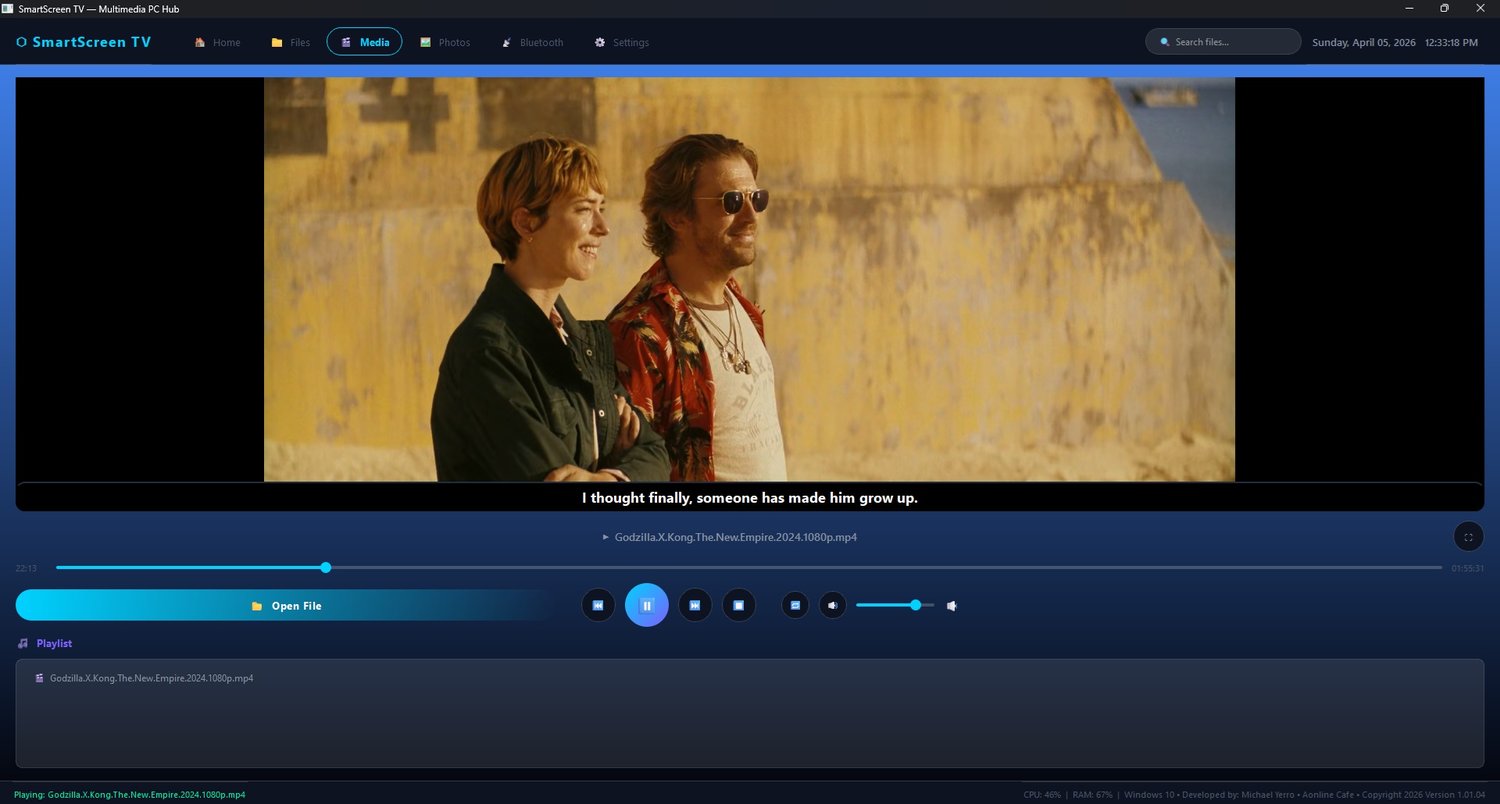This screenshot has height=804, width=1500.
Task: Open the Bluetooth tab
Action: tap(533, 42)
